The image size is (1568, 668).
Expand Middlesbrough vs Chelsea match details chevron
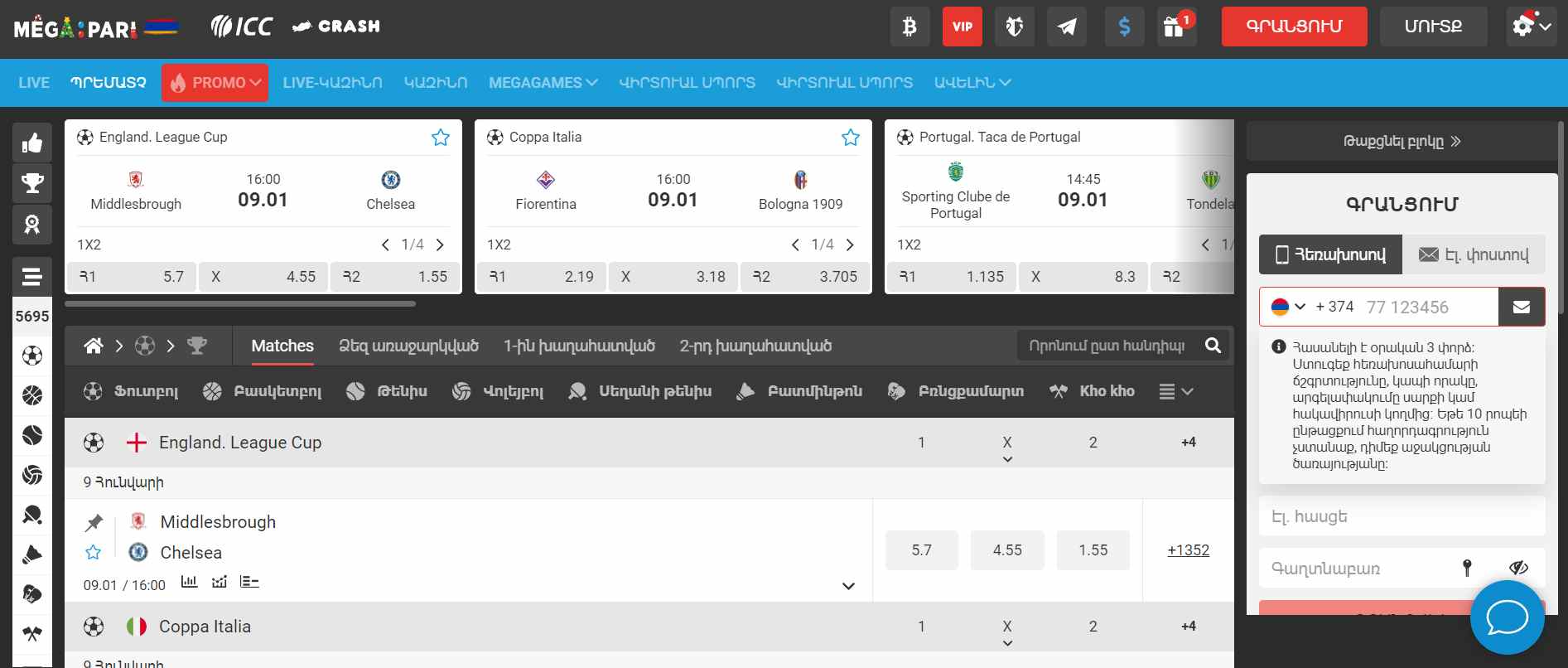(848, 586)
